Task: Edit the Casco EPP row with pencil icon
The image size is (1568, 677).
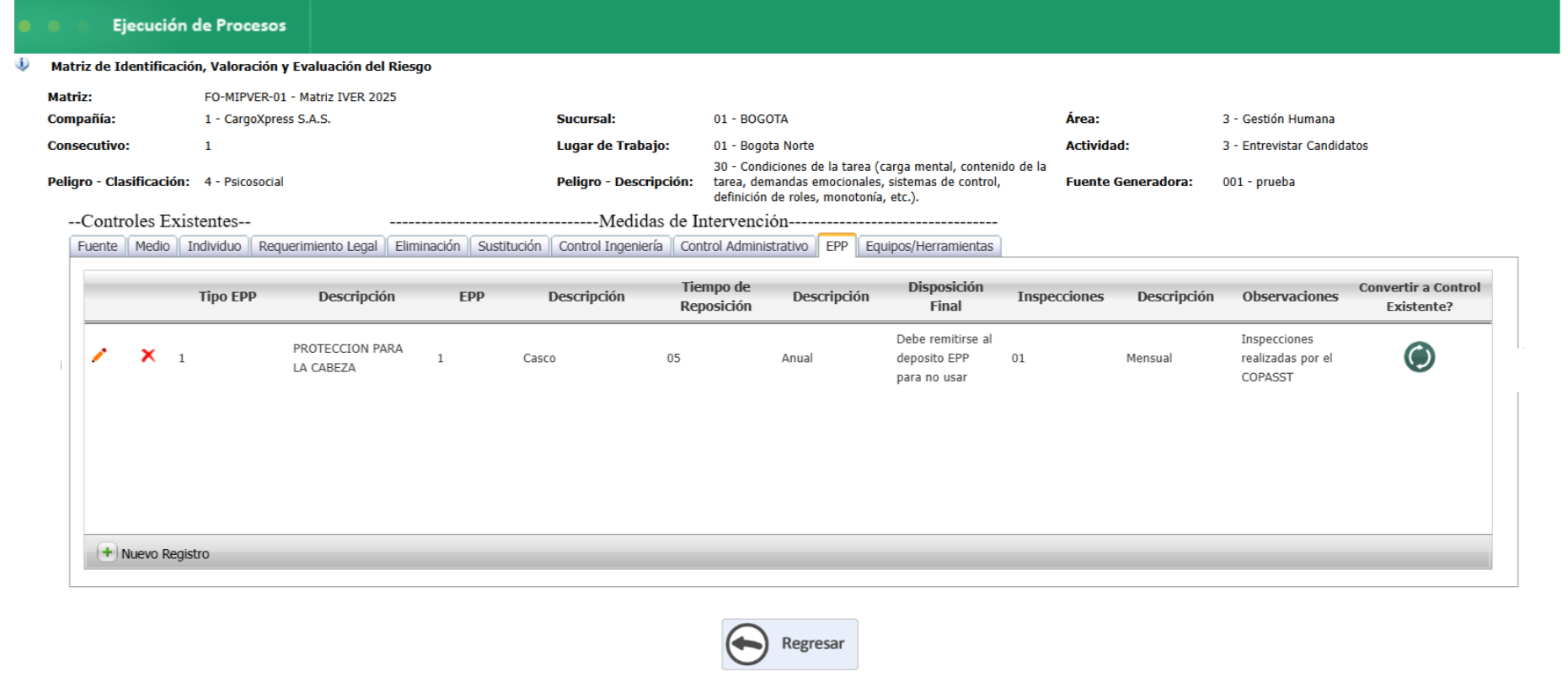Action: [x=99, y=355]
